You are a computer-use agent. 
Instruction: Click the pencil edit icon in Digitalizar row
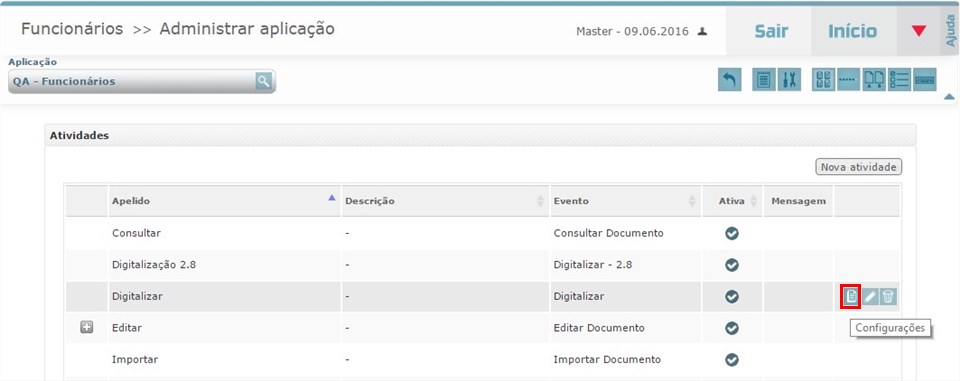pos(870,297)
